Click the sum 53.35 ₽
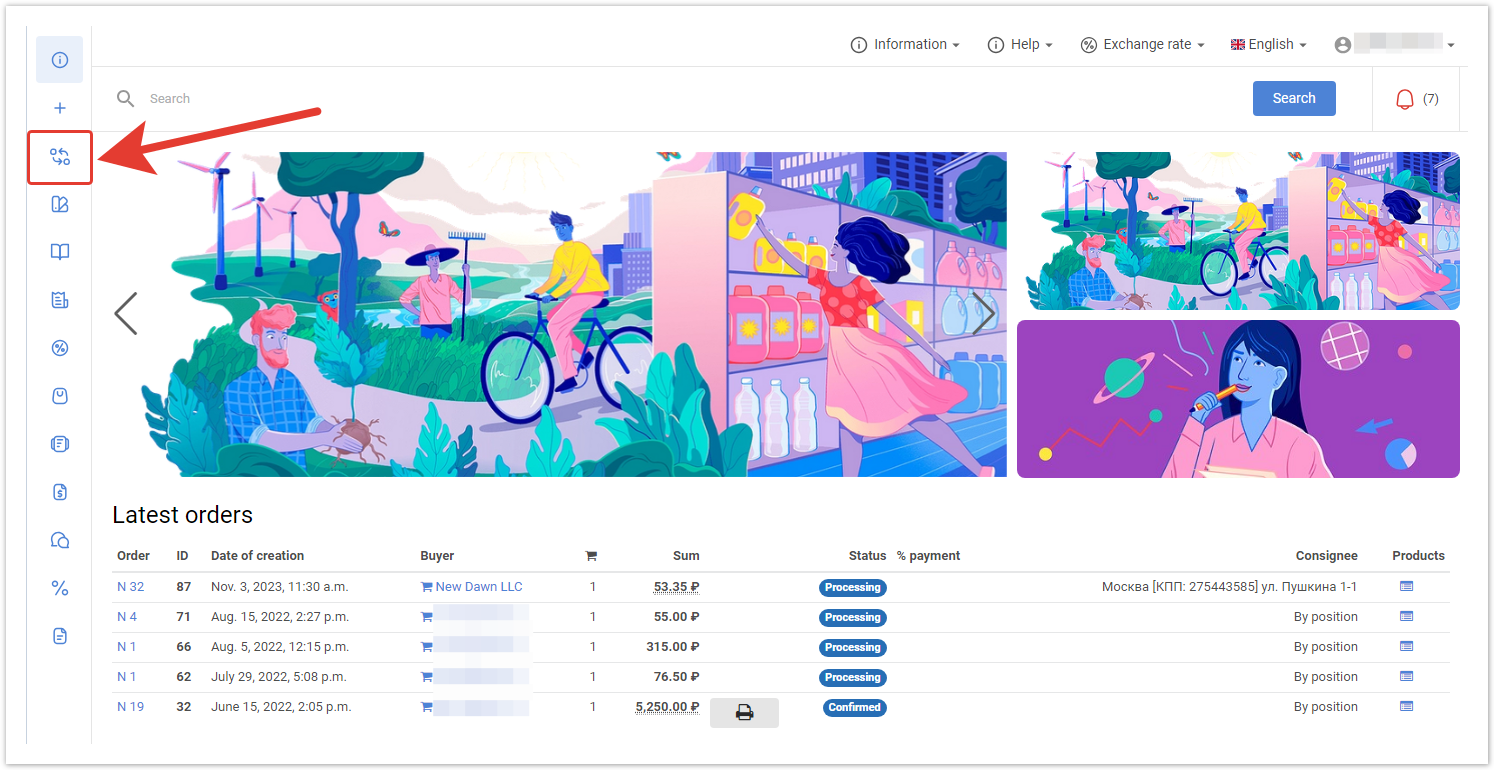This screenshot has width=1494, height=770. (x=676, y=587)
